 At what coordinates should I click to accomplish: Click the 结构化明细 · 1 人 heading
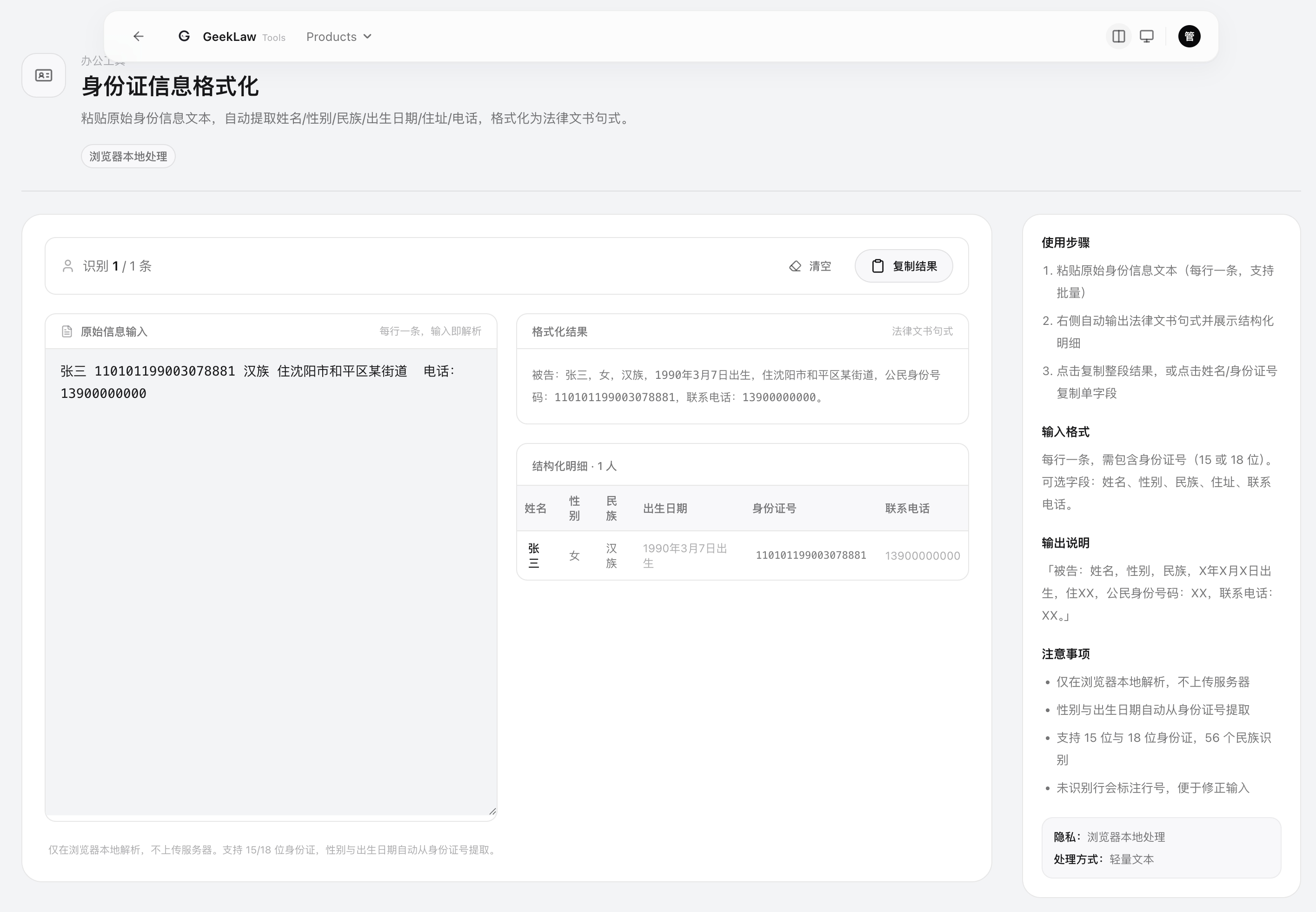tap(574, 466)
